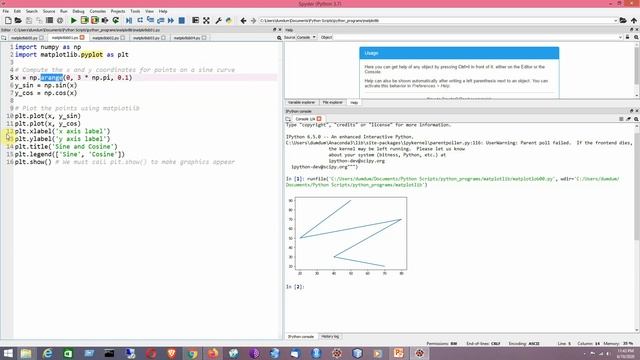The height and width of the screenshot is (360, 640).
Task: Expand the working directory path dropdown
Action: [x=615, y=20]
